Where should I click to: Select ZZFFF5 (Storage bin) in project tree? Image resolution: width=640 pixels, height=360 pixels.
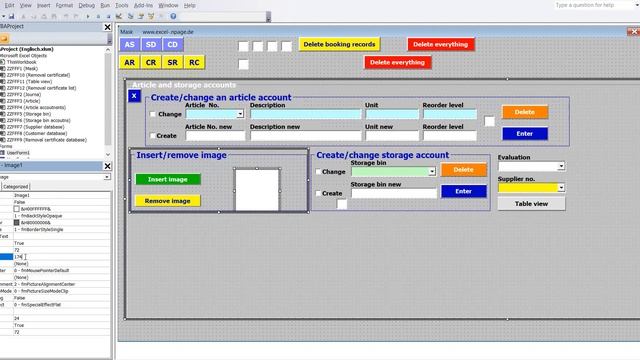coord(29,114)
